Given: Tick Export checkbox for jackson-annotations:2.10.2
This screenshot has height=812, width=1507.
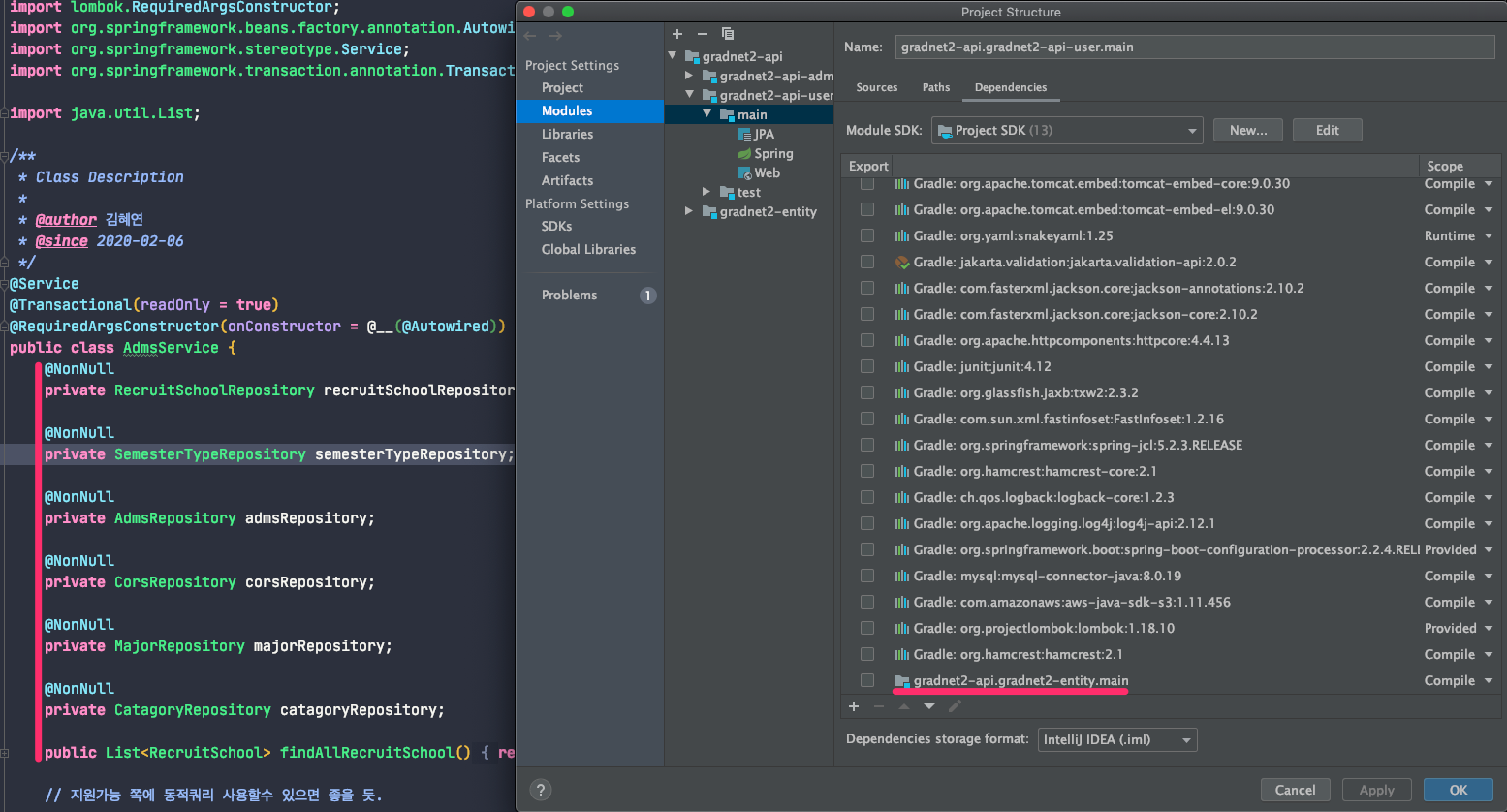Looking at the screenshot, I should tap(867, 288).
